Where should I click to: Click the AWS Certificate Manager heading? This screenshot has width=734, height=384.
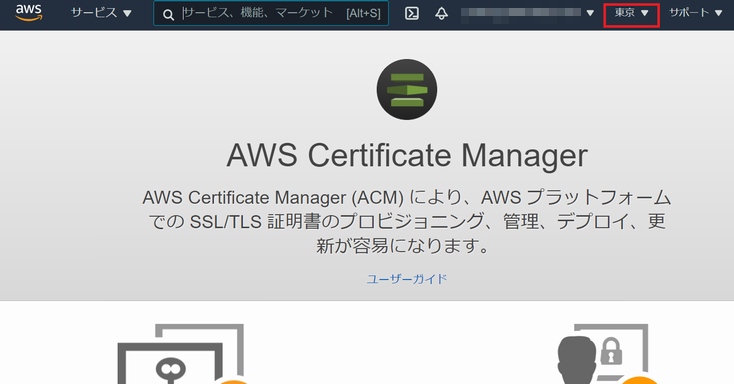pos(407,155)
